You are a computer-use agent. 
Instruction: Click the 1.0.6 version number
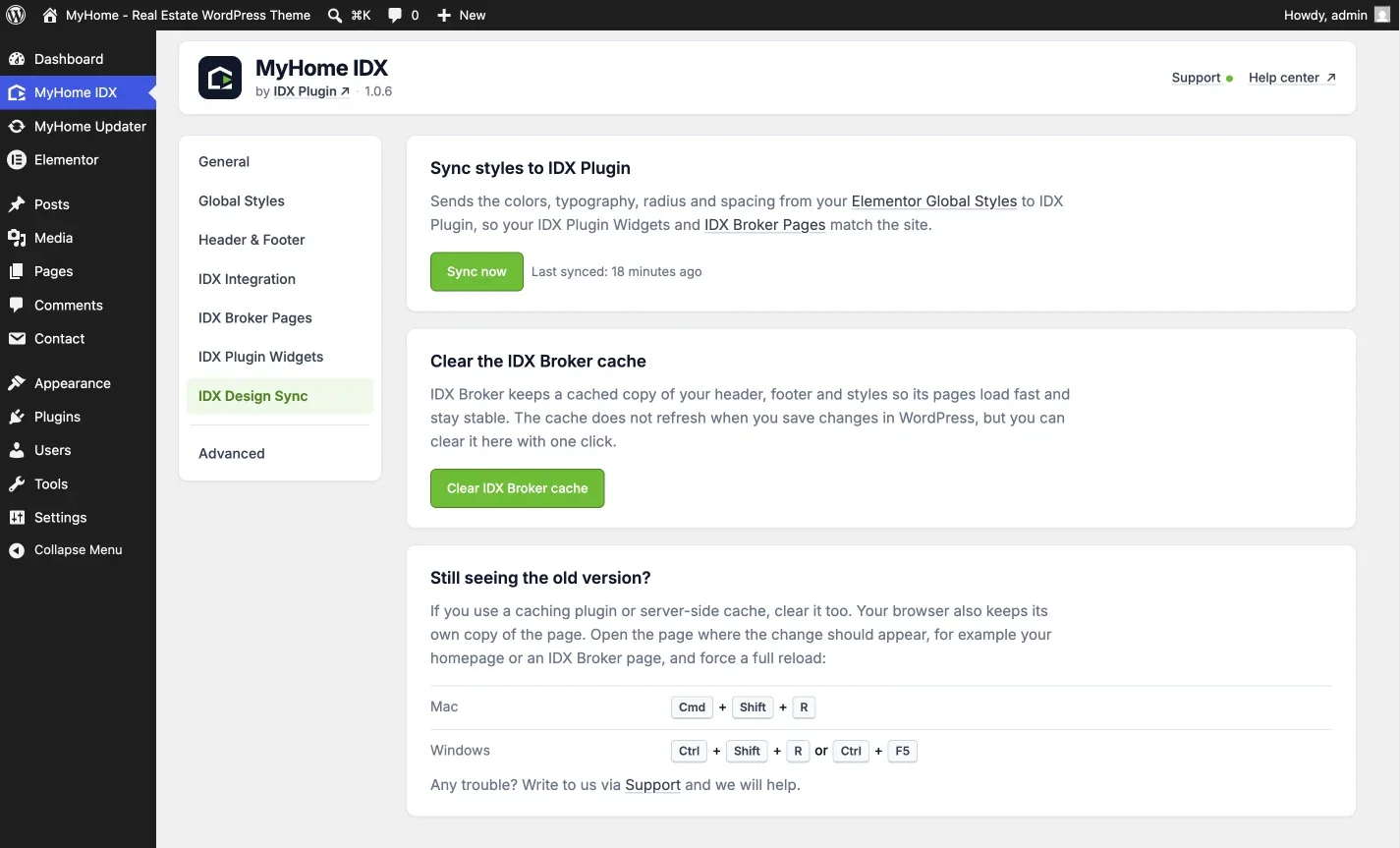378,91
